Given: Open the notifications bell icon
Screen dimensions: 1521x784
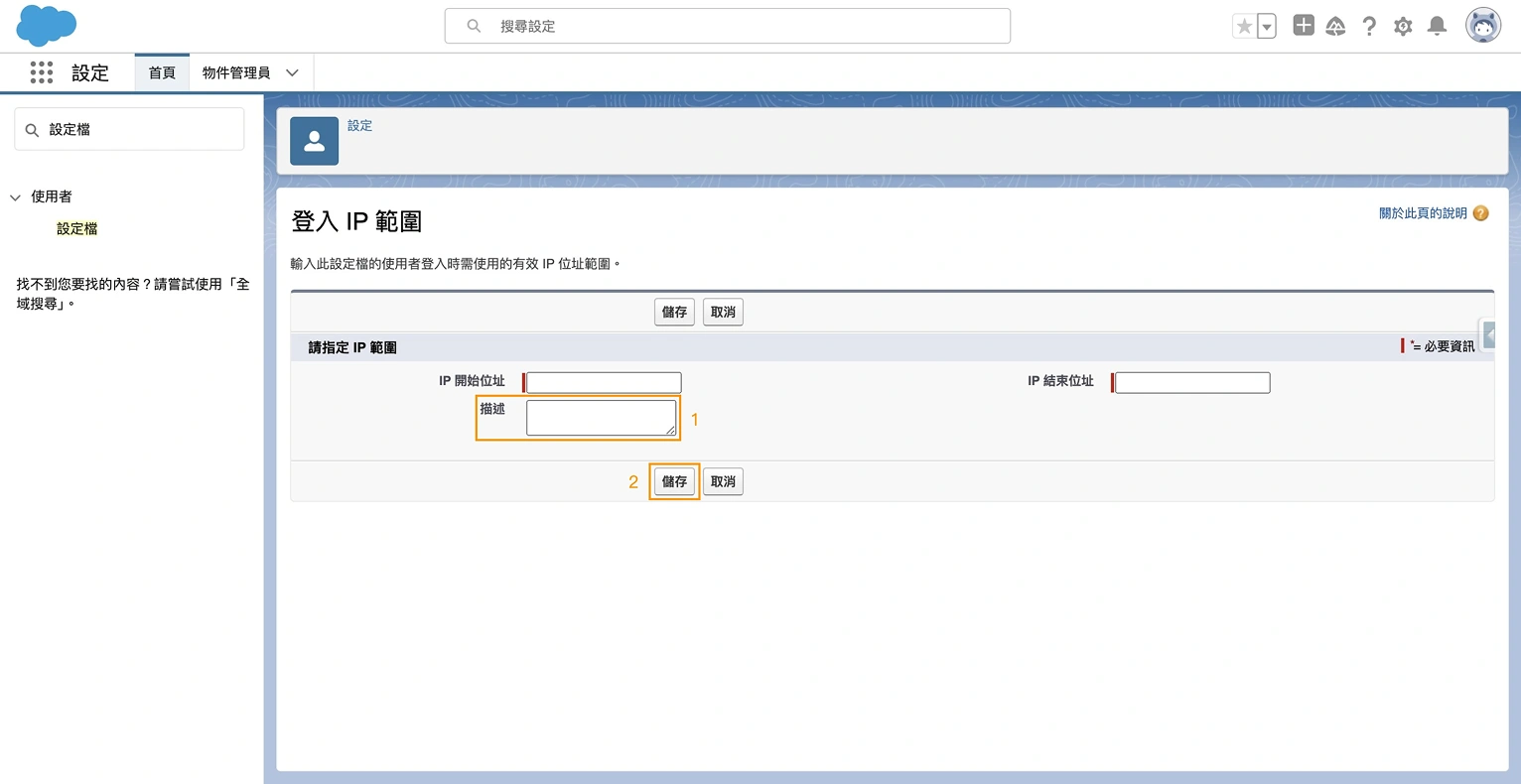Looking at the screenshot, I should [x=1436, y=25].
